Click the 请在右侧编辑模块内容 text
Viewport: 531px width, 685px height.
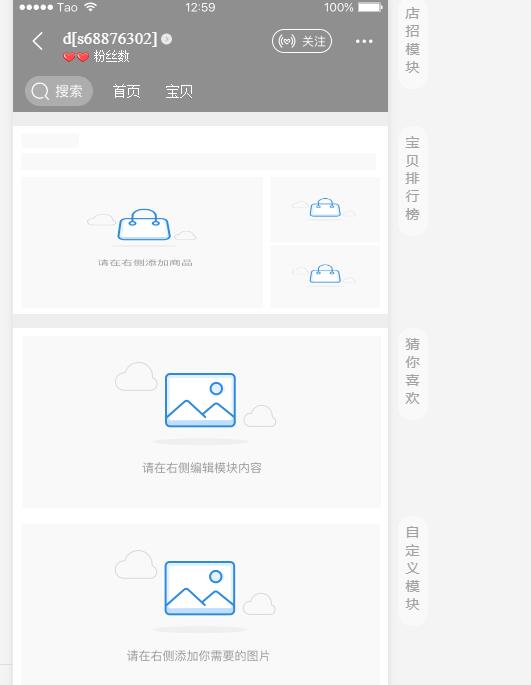coord(202,468)
